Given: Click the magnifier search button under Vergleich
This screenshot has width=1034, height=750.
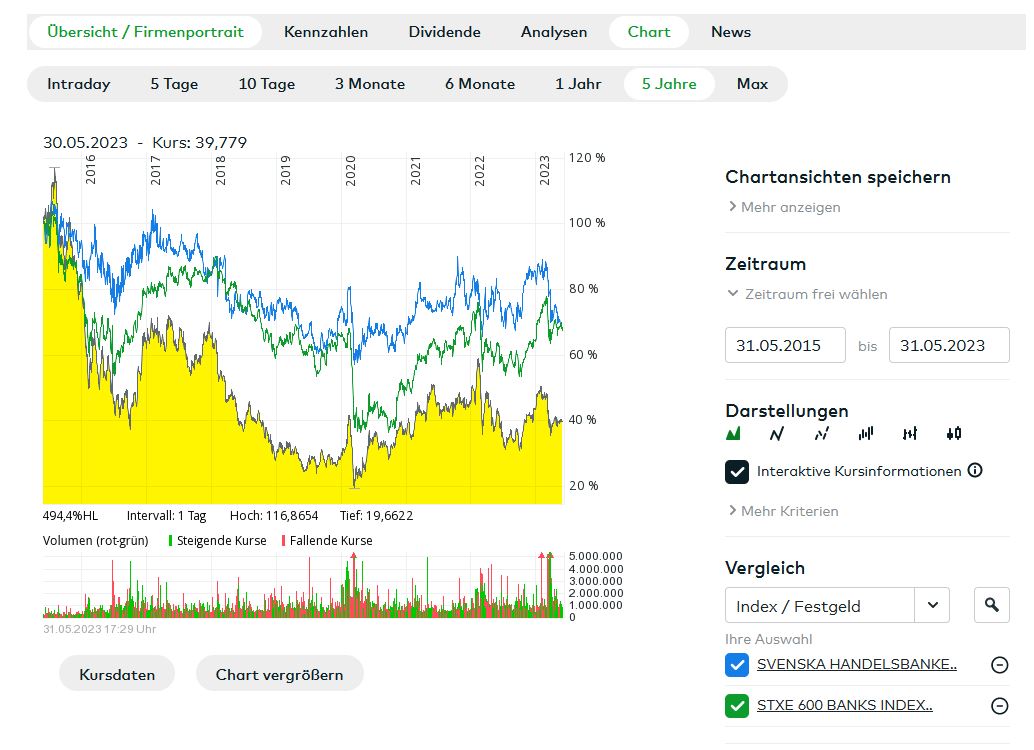Looking at the screenshot, I should [991, 605].
